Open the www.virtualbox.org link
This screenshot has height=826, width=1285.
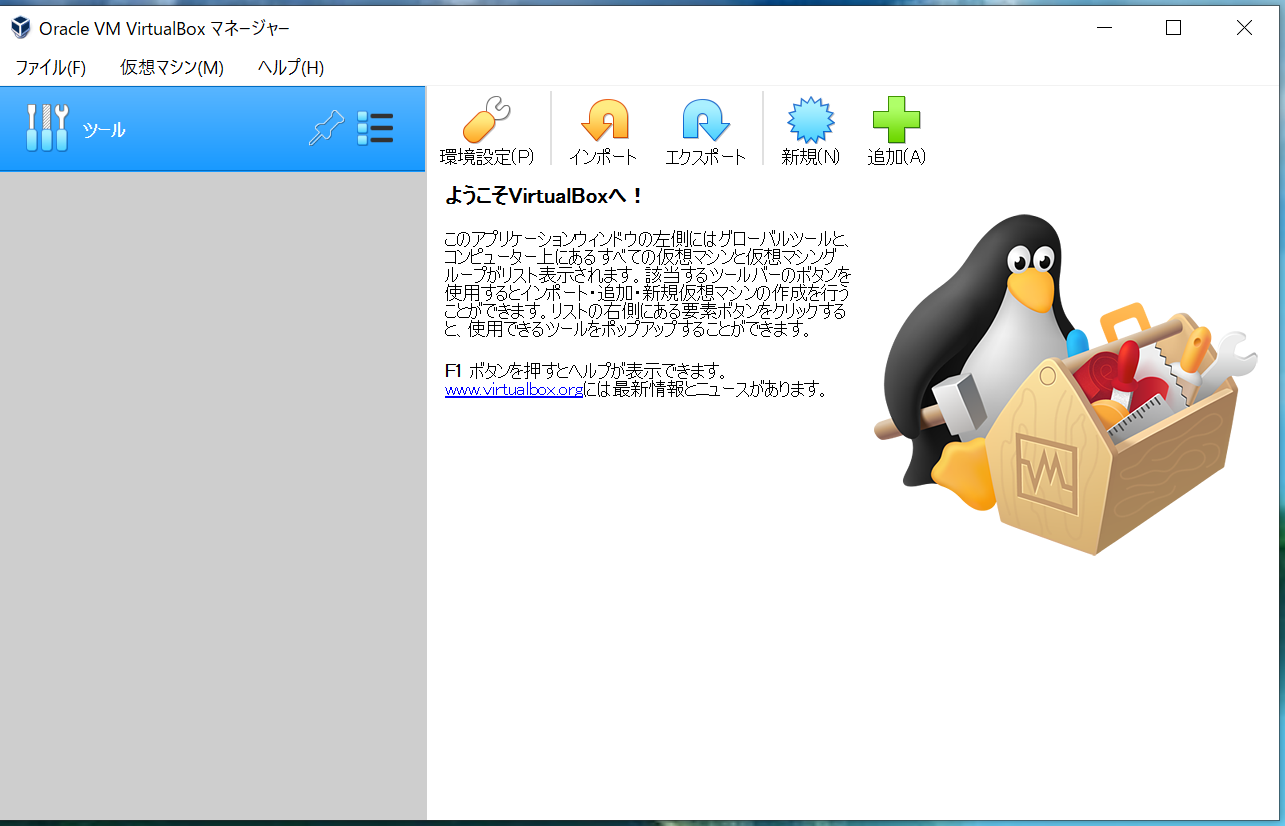[514, 390]
